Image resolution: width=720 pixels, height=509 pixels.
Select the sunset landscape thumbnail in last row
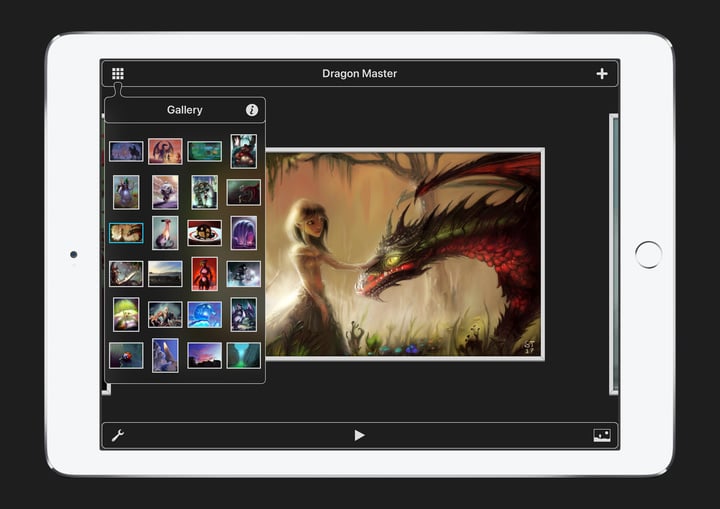[204, 356]
